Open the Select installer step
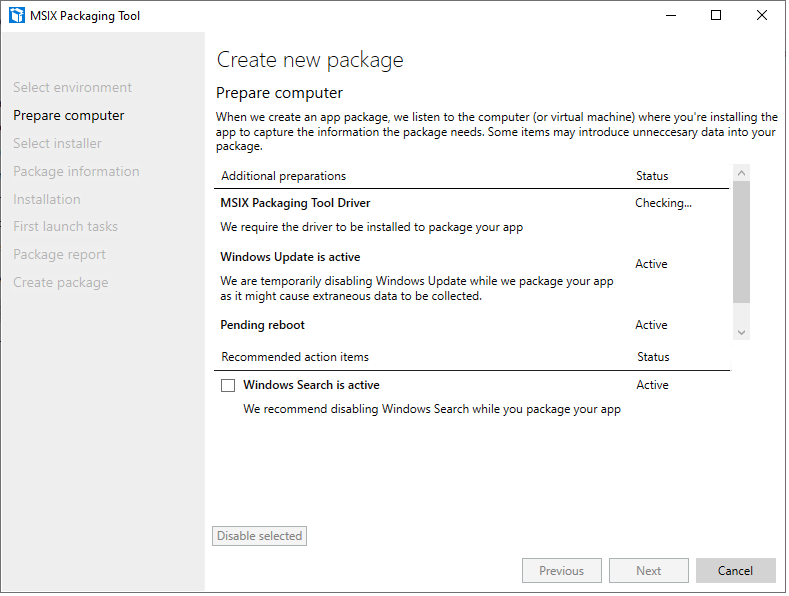This screenshot has width=789, height=596. [57, 144]
